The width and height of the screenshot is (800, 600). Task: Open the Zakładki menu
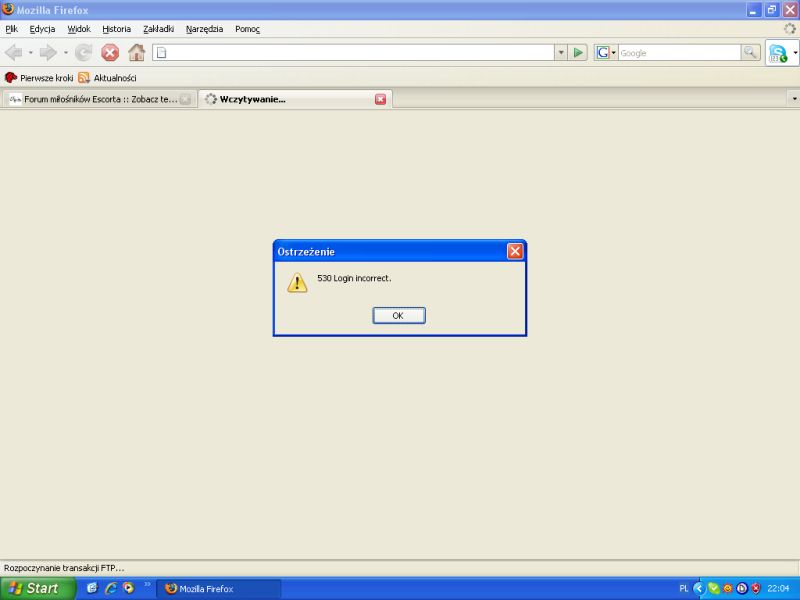(x=158, y=29)
